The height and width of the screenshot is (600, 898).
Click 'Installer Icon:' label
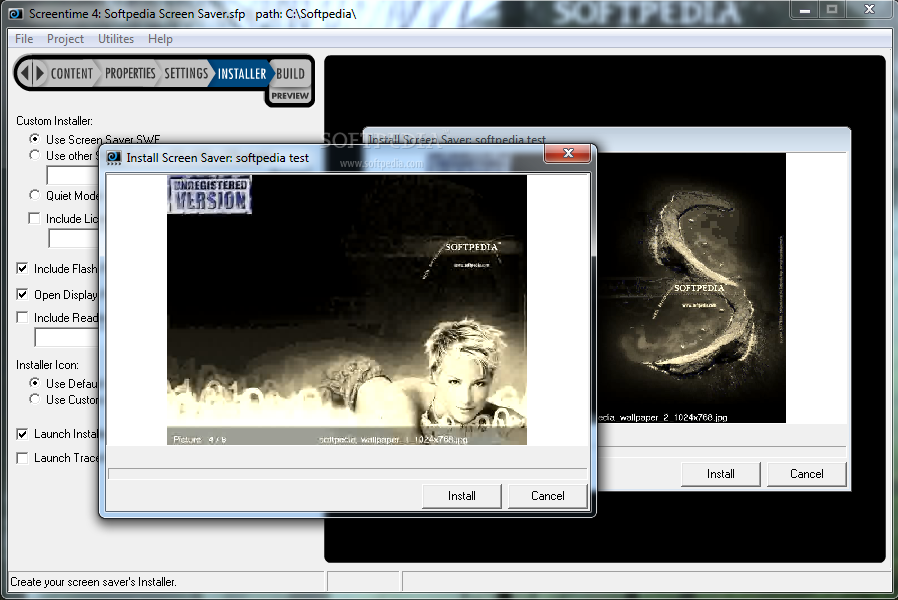coord(48,365)
